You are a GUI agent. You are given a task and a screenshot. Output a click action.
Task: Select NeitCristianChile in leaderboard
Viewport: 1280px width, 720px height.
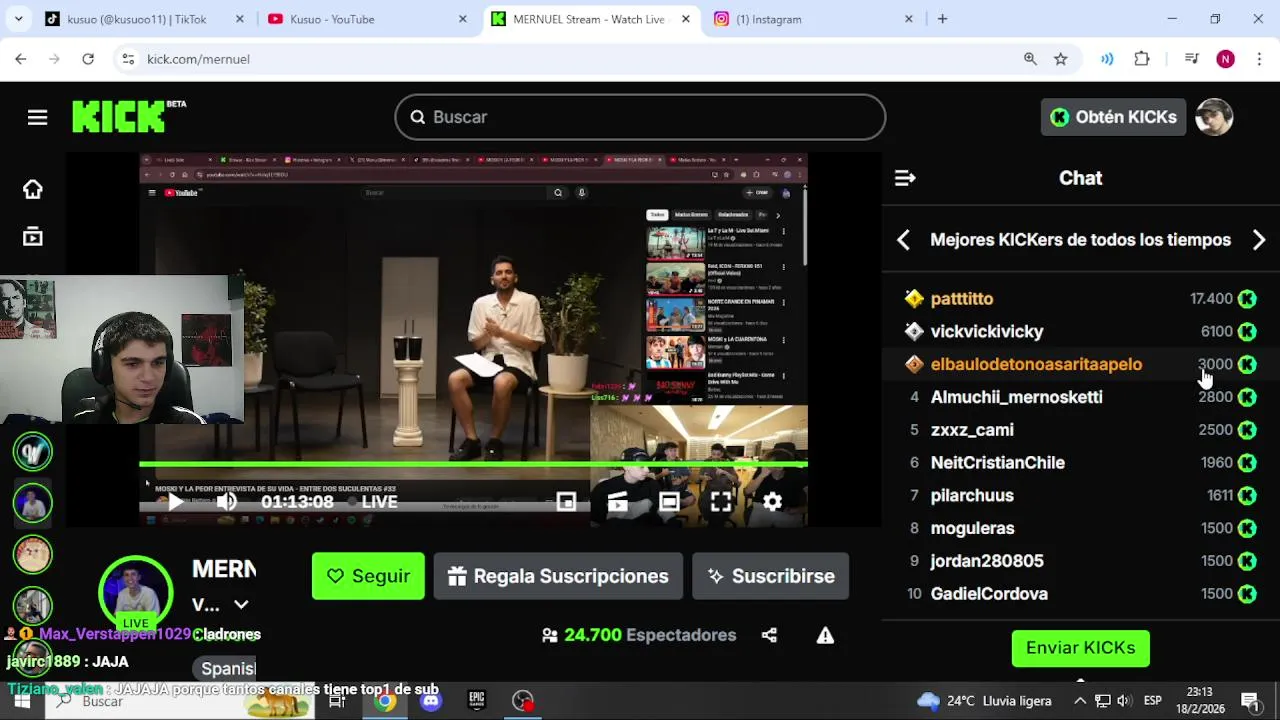pos(998,463)
